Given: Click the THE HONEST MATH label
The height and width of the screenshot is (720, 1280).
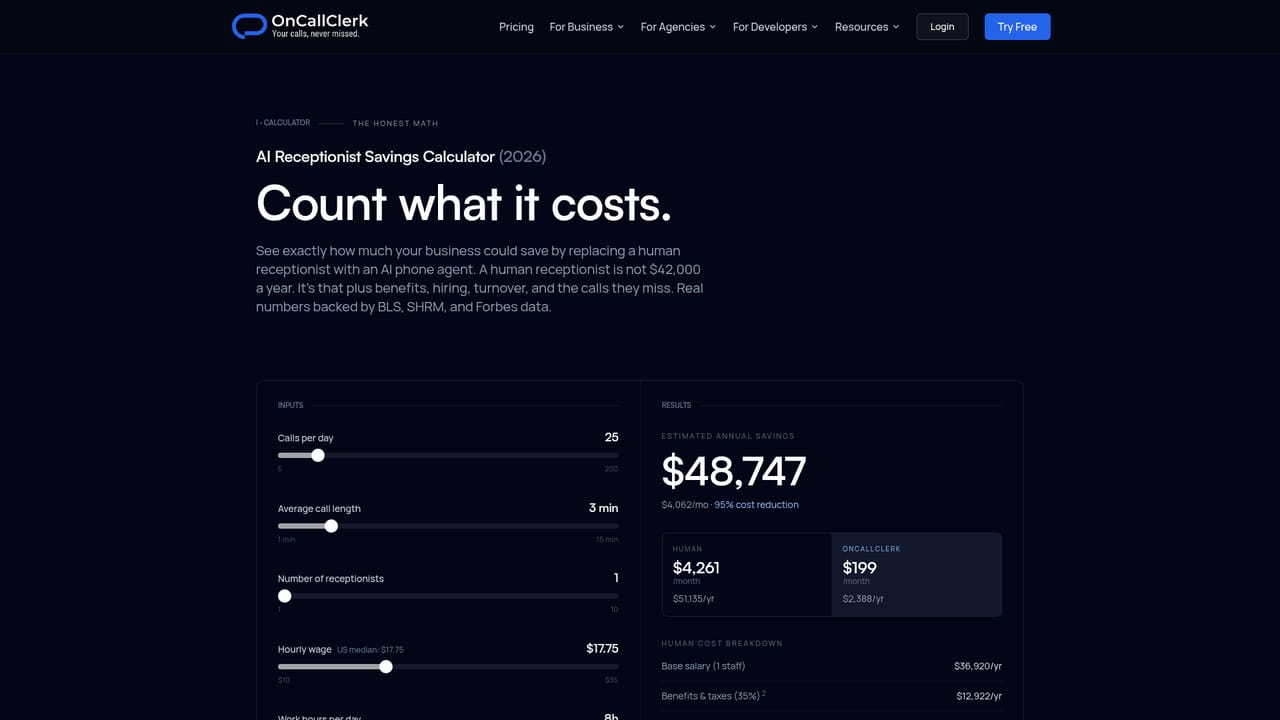Looking at the screenshot, I should pos(395,123).
